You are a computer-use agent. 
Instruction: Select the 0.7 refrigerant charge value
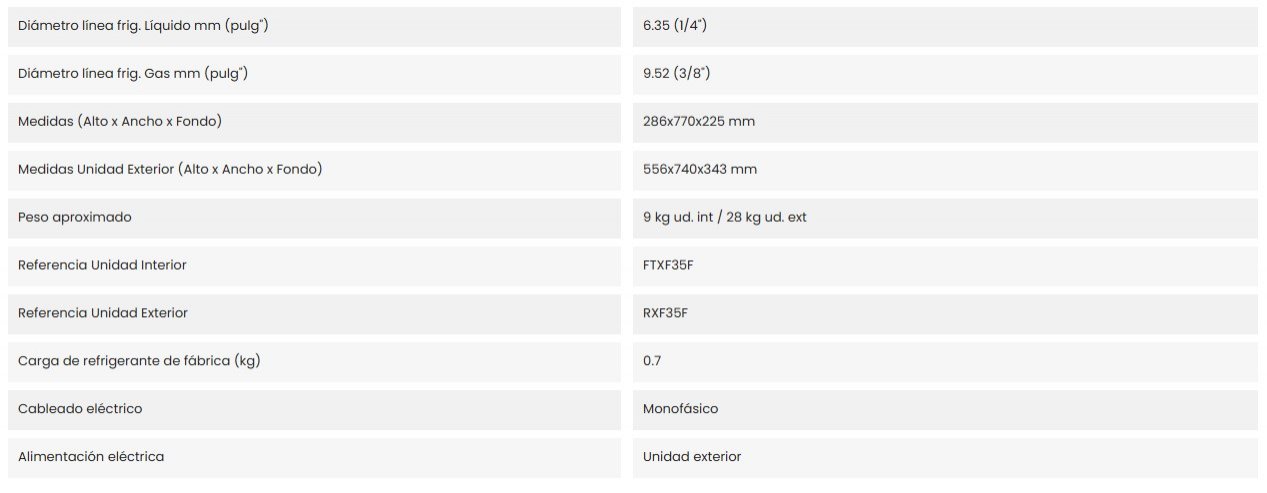point(945,362)
